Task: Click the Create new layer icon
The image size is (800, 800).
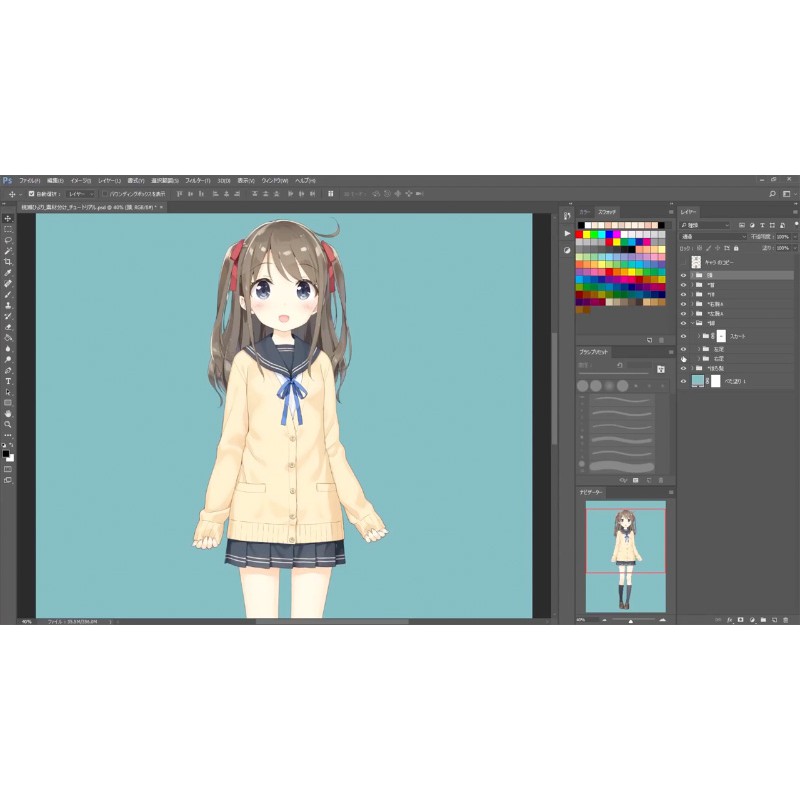Action: pos(775,622)
